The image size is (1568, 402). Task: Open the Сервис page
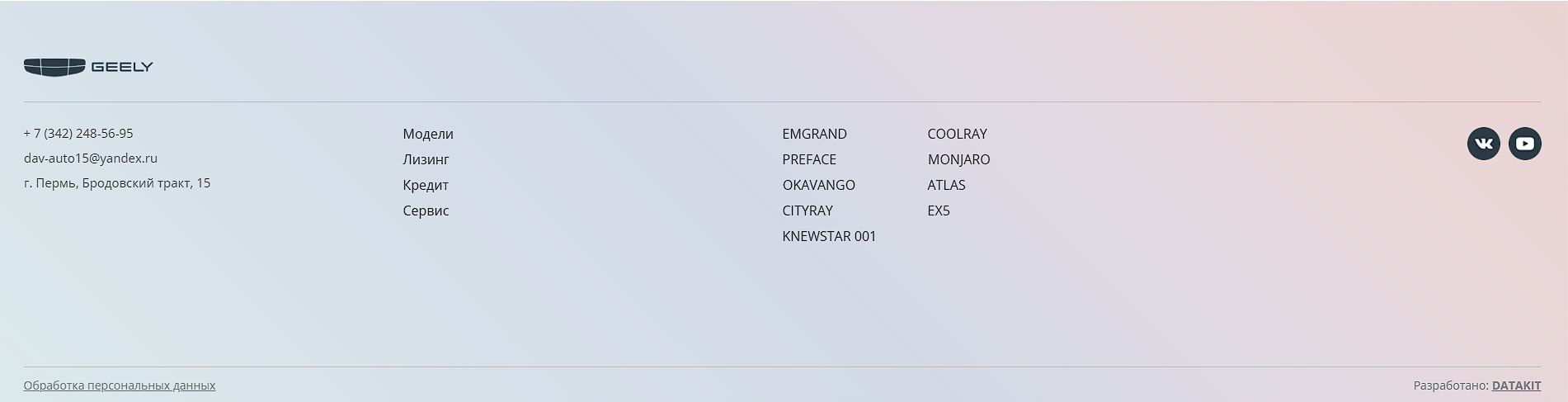[426, 210]
